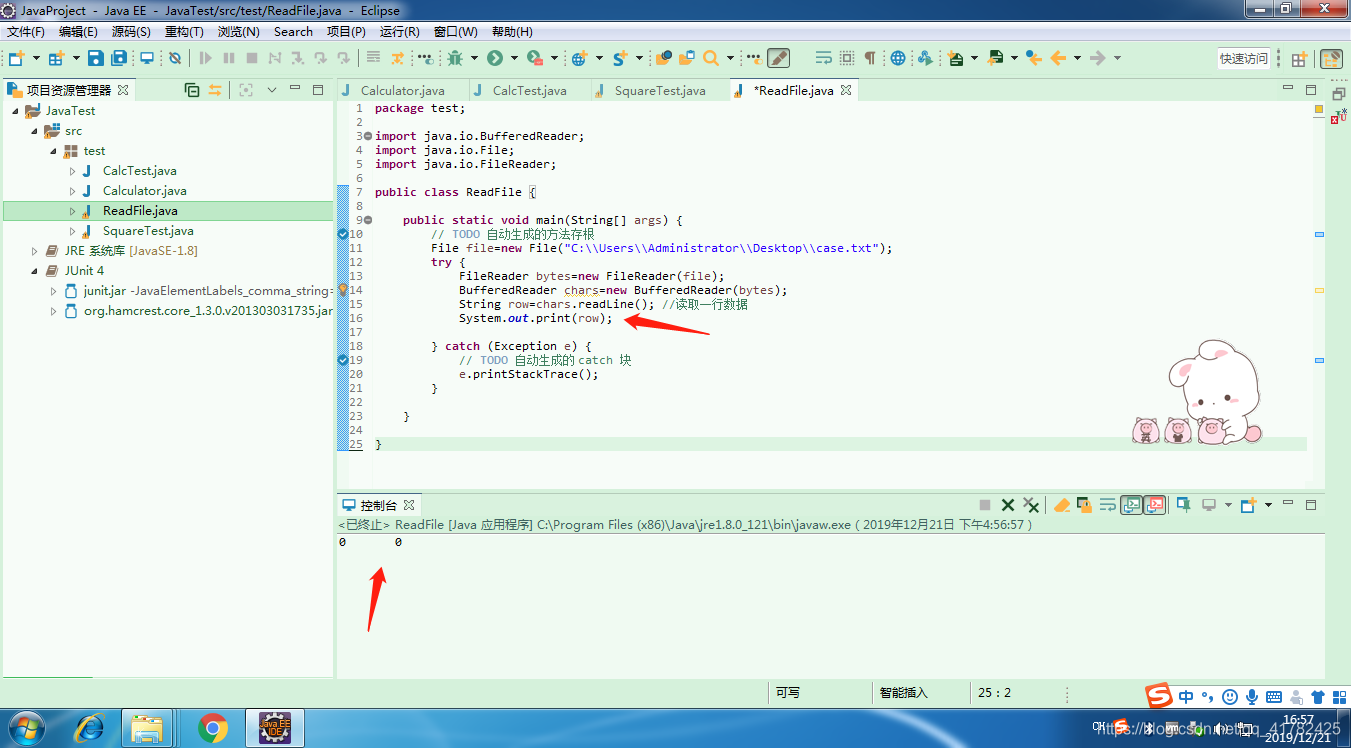
Task: Go Back with the yellow left arrow
Action: (1058, 58)
